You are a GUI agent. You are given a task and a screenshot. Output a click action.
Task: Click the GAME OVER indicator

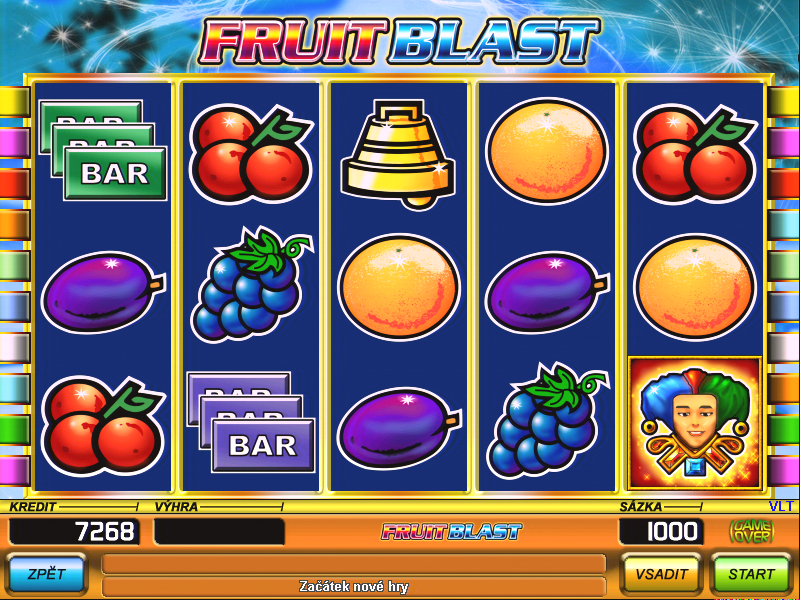click(x=752, y=532)
